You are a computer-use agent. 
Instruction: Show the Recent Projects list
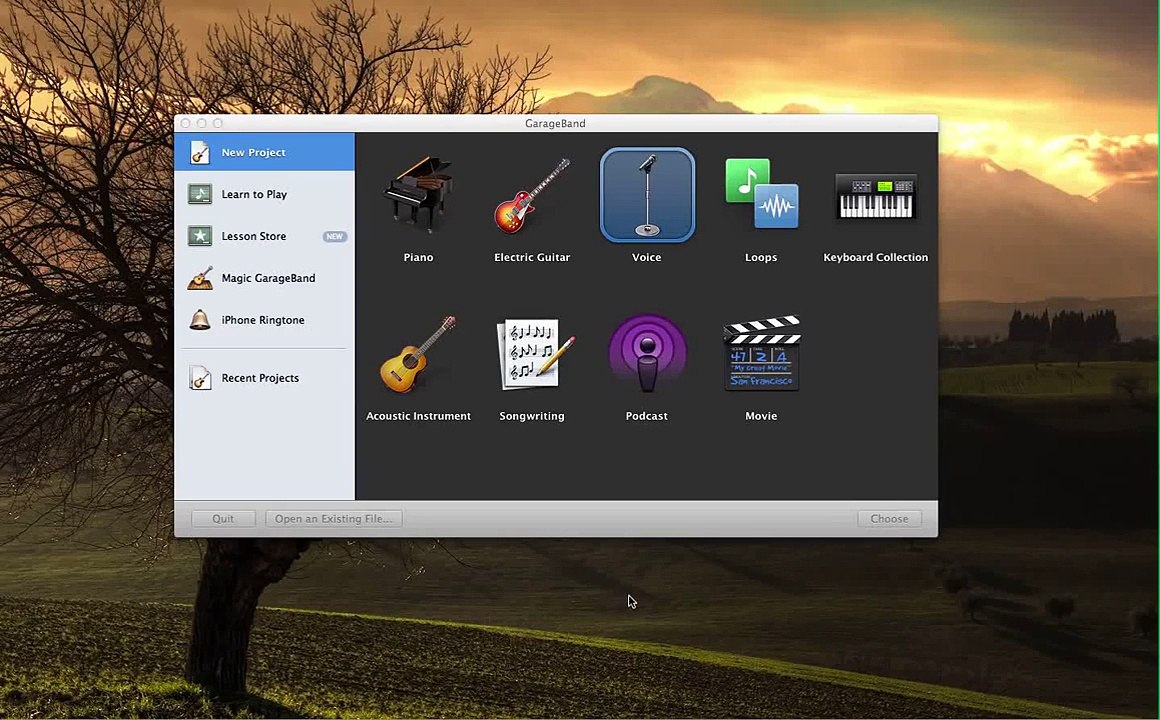click(265, 377)
